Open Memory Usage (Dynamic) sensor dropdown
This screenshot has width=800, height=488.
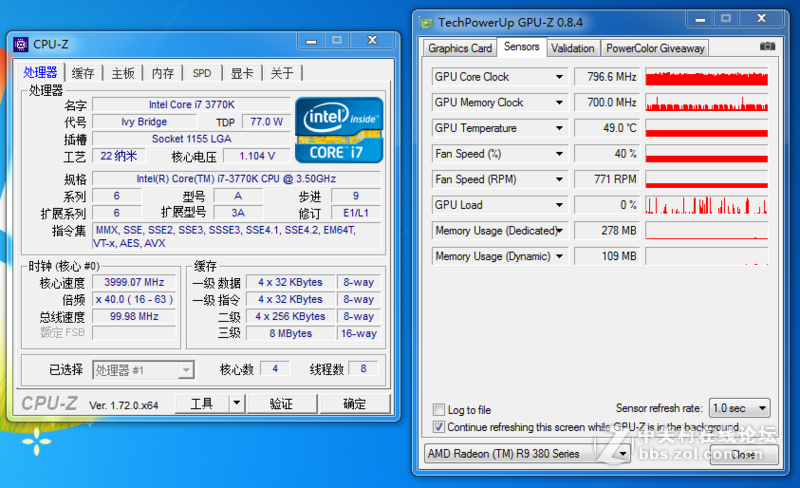point(559,256)
